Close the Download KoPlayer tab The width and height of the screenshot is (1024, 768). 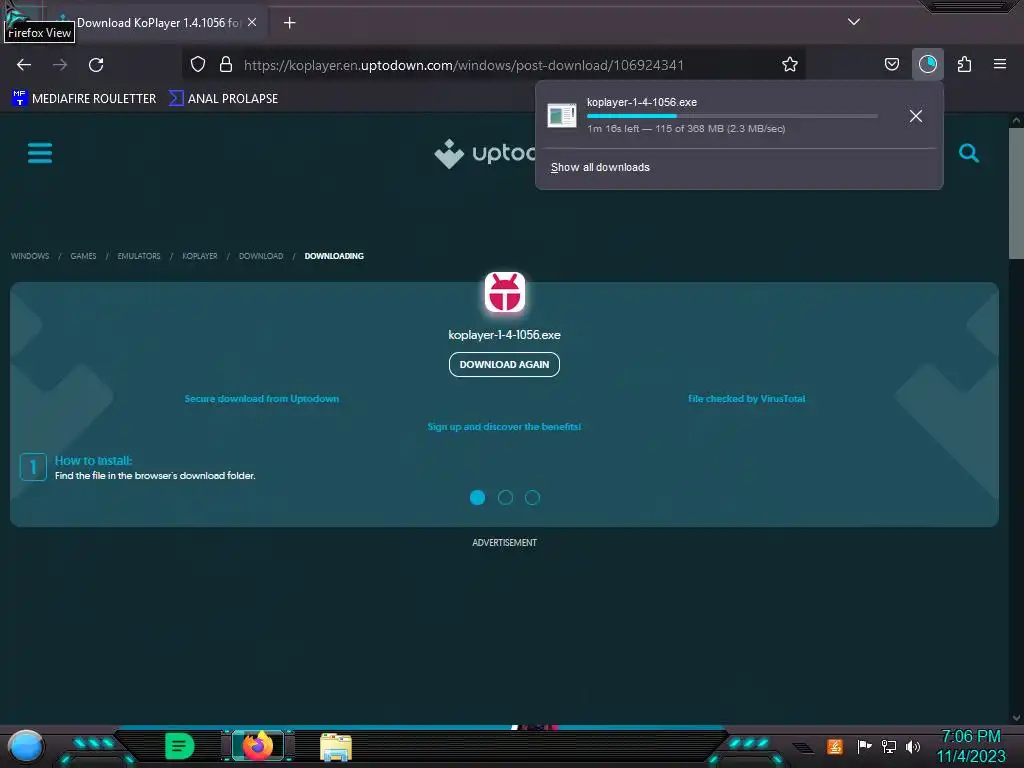tap(252, 22)
